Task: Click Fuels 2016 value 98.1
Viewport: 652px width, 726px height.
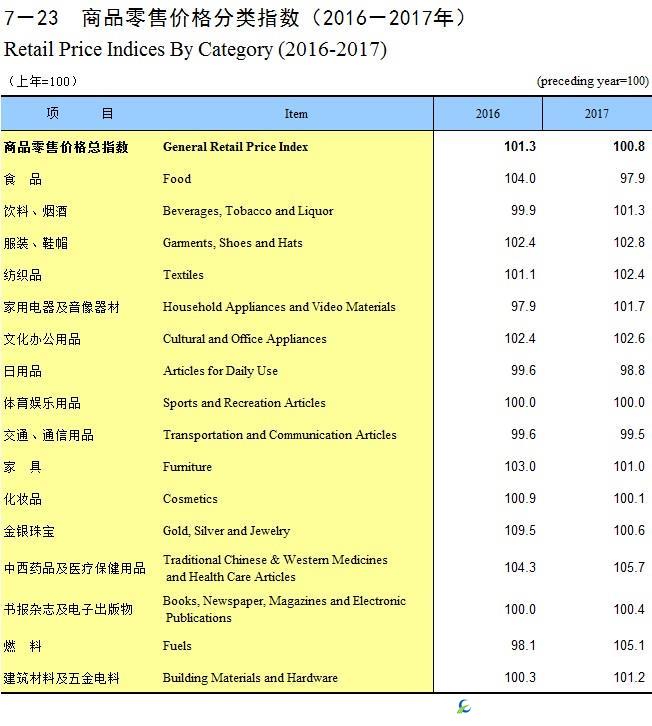Action: [x=523, y=645]
